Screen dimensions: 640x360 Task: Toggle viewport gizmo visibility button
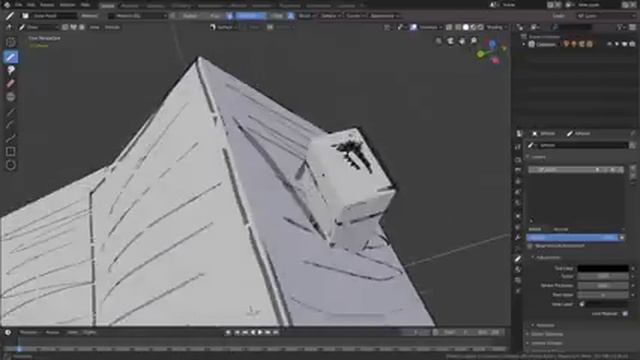(x=400, y=27)
